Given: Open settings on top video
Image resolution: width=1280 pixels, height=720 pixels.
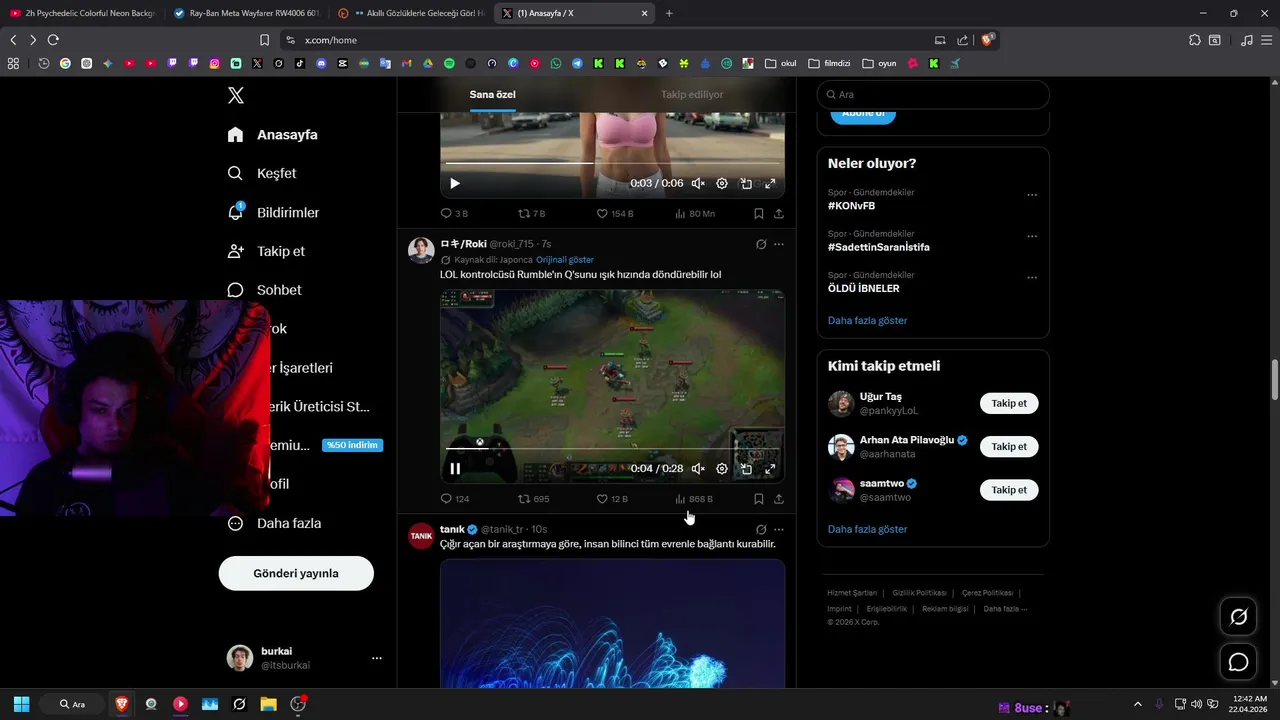Looking at the screenshot, I should coord(722,183).
